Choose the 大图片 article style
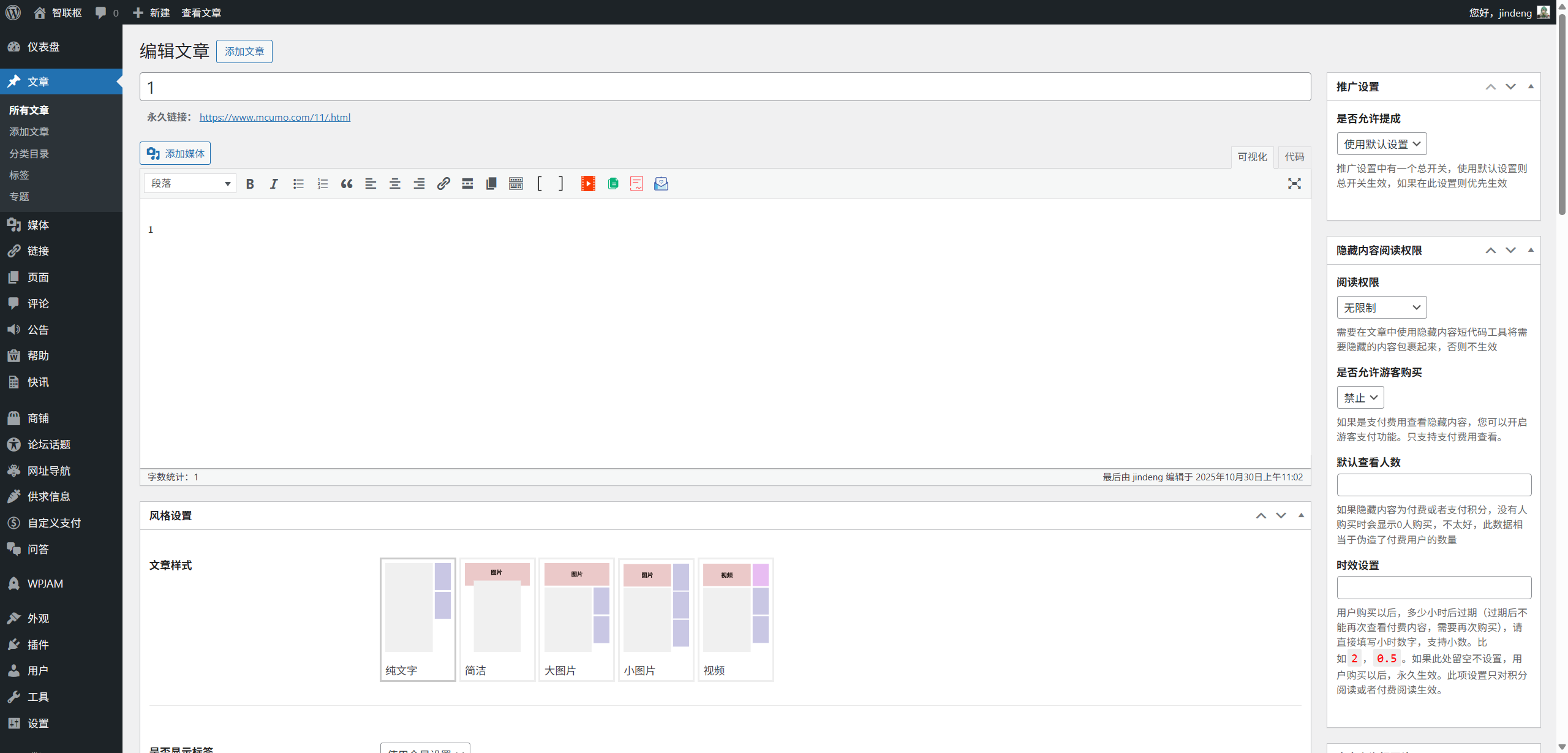 click(x=576, y=619)
